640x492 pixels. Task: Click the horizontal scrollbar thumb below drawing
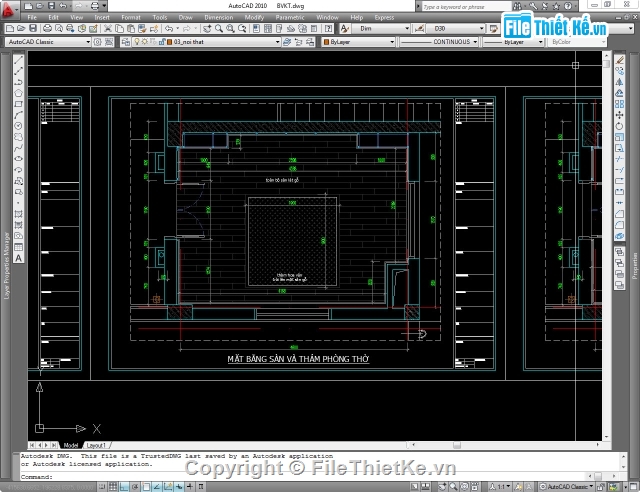click(457, 445)
